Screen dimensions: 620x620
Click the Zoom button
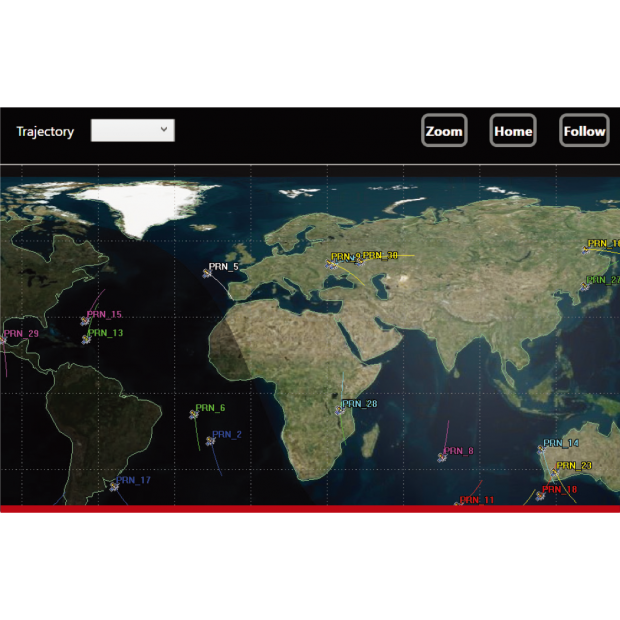(444, 131)
